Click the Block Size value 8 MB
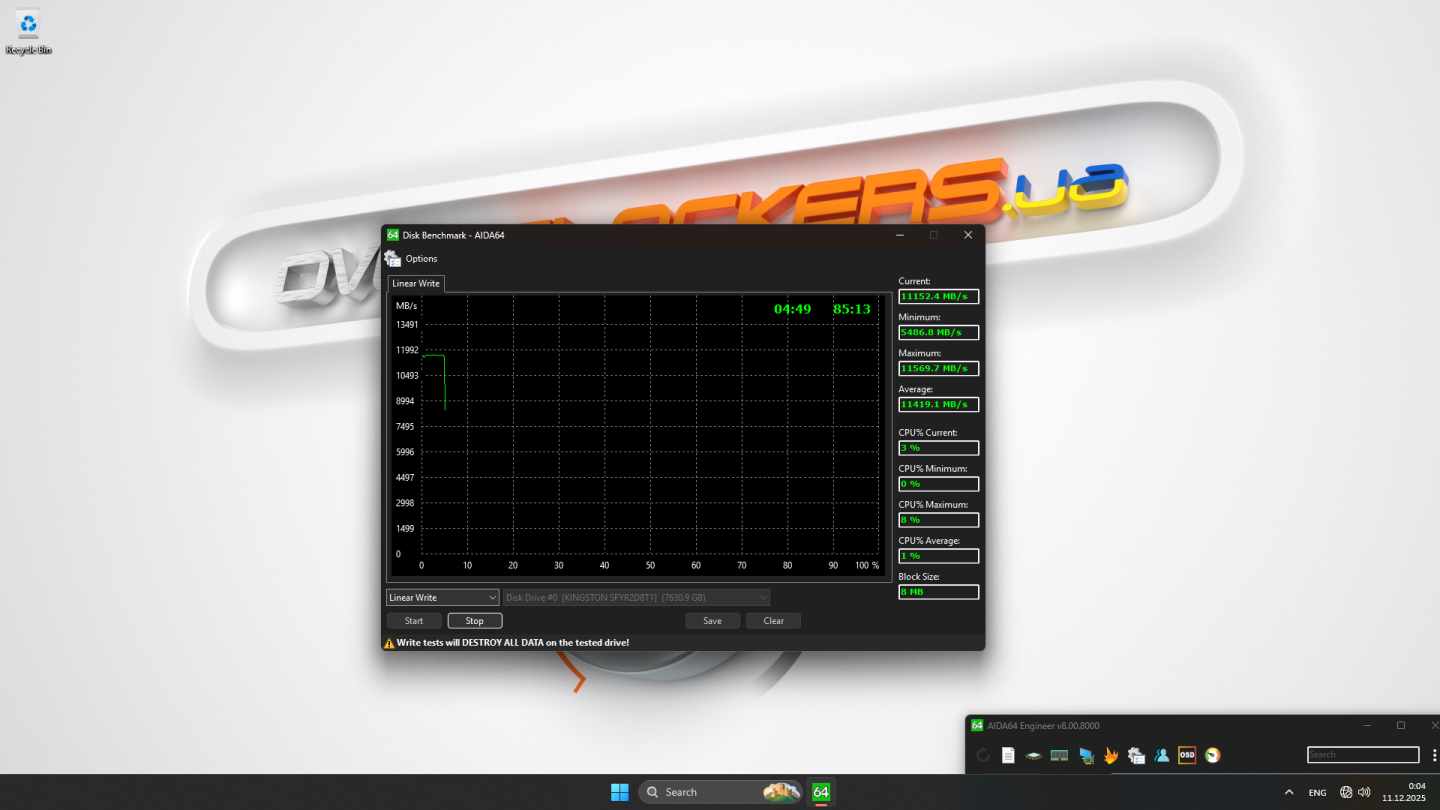This screenshot has height=810, width=1440. pos(938,592)
